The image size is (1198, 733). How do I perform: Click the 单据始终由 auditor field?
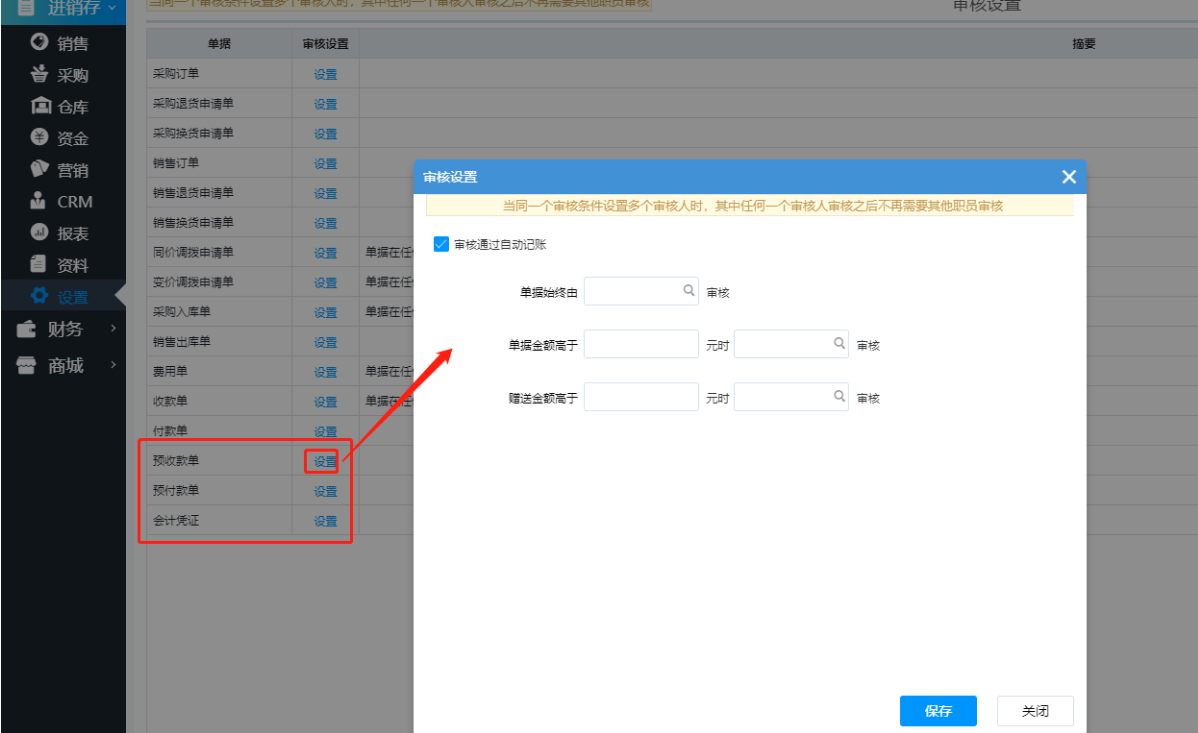(641, 291)
